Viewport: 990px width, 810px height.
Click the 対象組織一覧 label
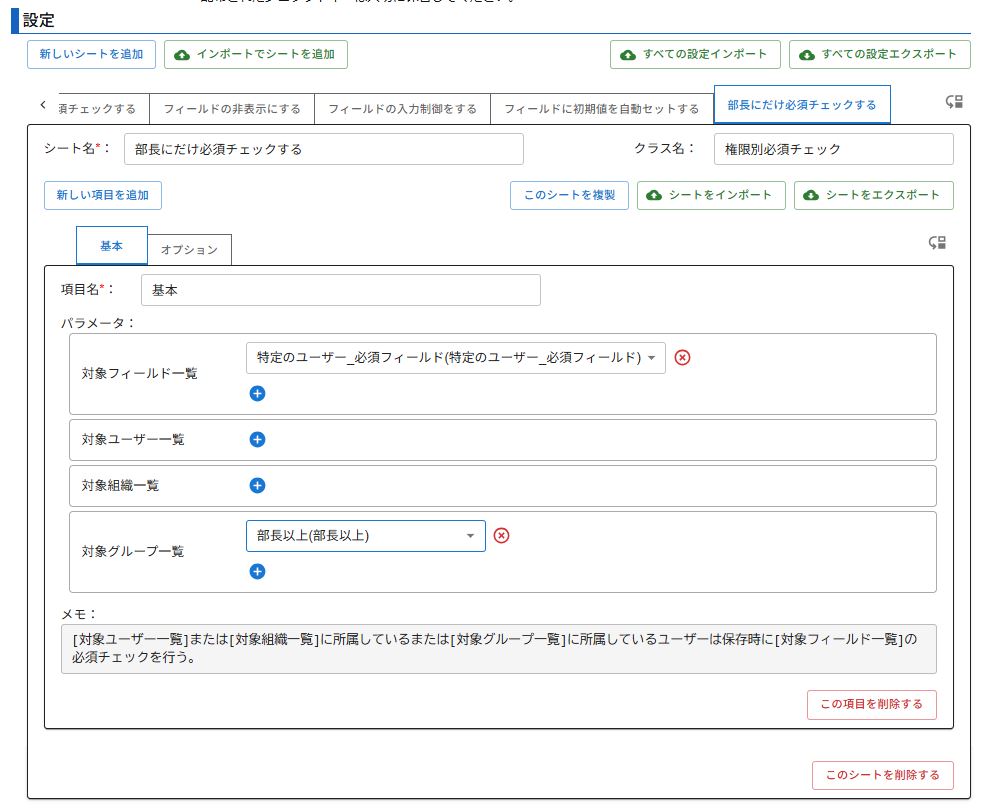coord(121,485)
